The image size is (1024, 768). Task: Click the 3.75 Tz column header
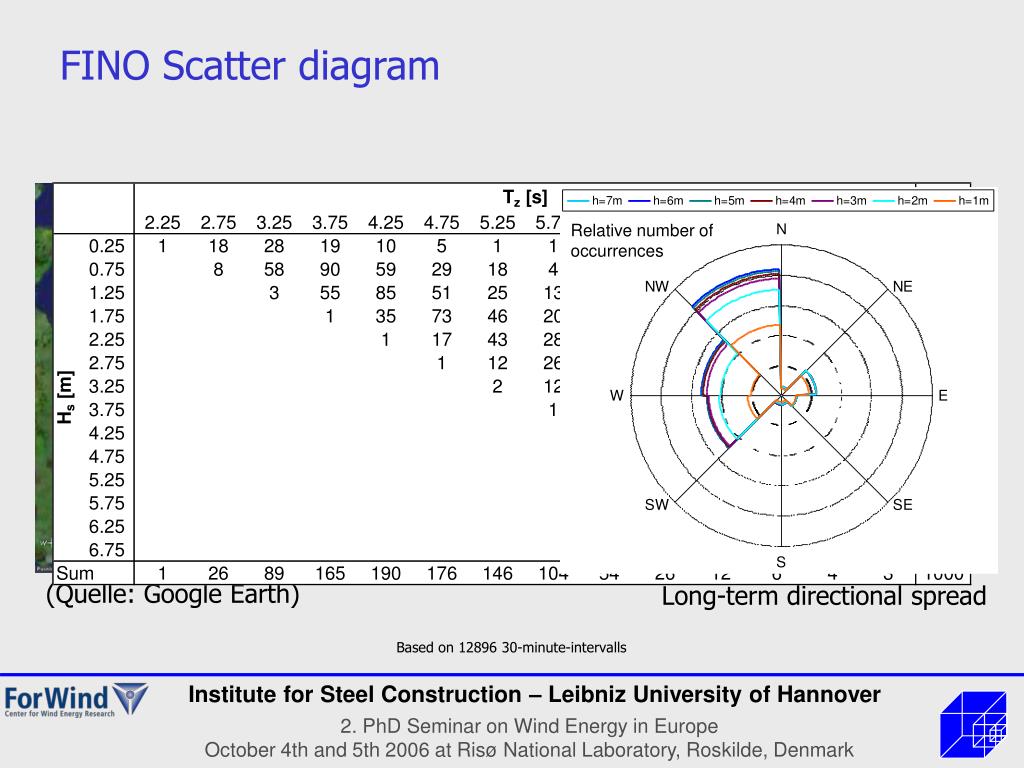pyautogui.click(x=330, y=223)
